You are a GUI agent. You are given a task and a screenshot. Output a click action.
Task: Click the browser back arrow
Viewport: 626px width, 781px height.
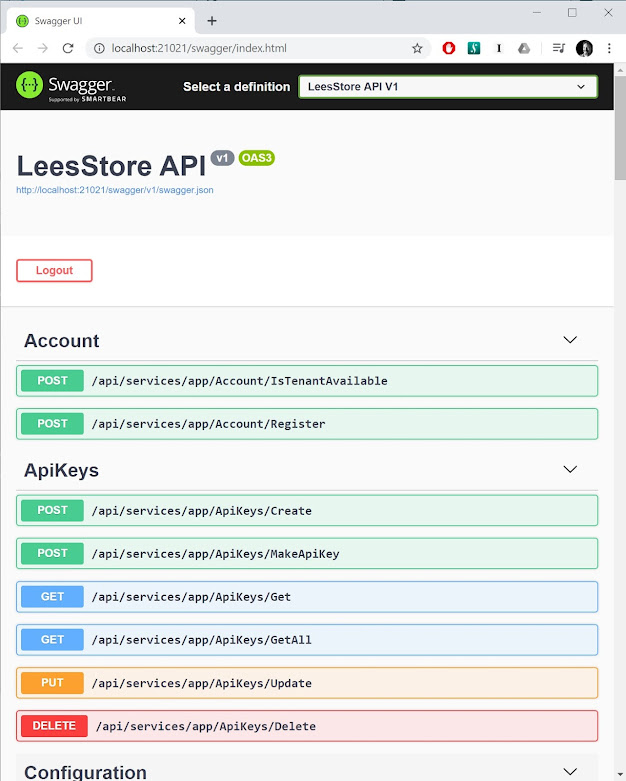pos(18,48)
